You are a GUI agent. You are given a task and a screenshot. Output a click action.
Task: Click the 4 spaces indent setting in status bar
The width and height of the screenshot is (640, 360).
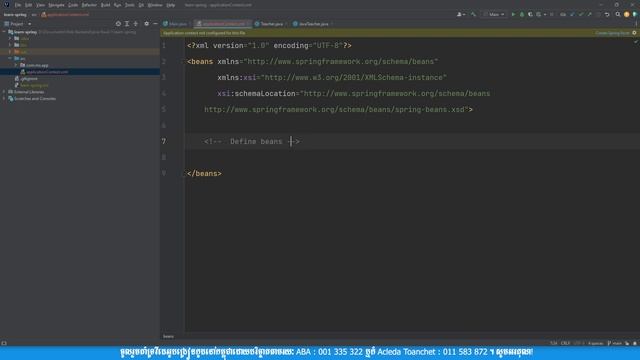(596, 343)
